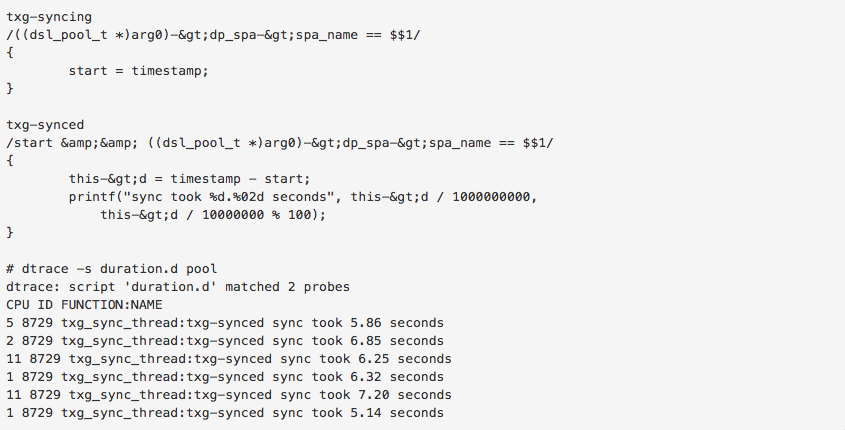Click the row reporting 6.25 seconds

point(228,359)
